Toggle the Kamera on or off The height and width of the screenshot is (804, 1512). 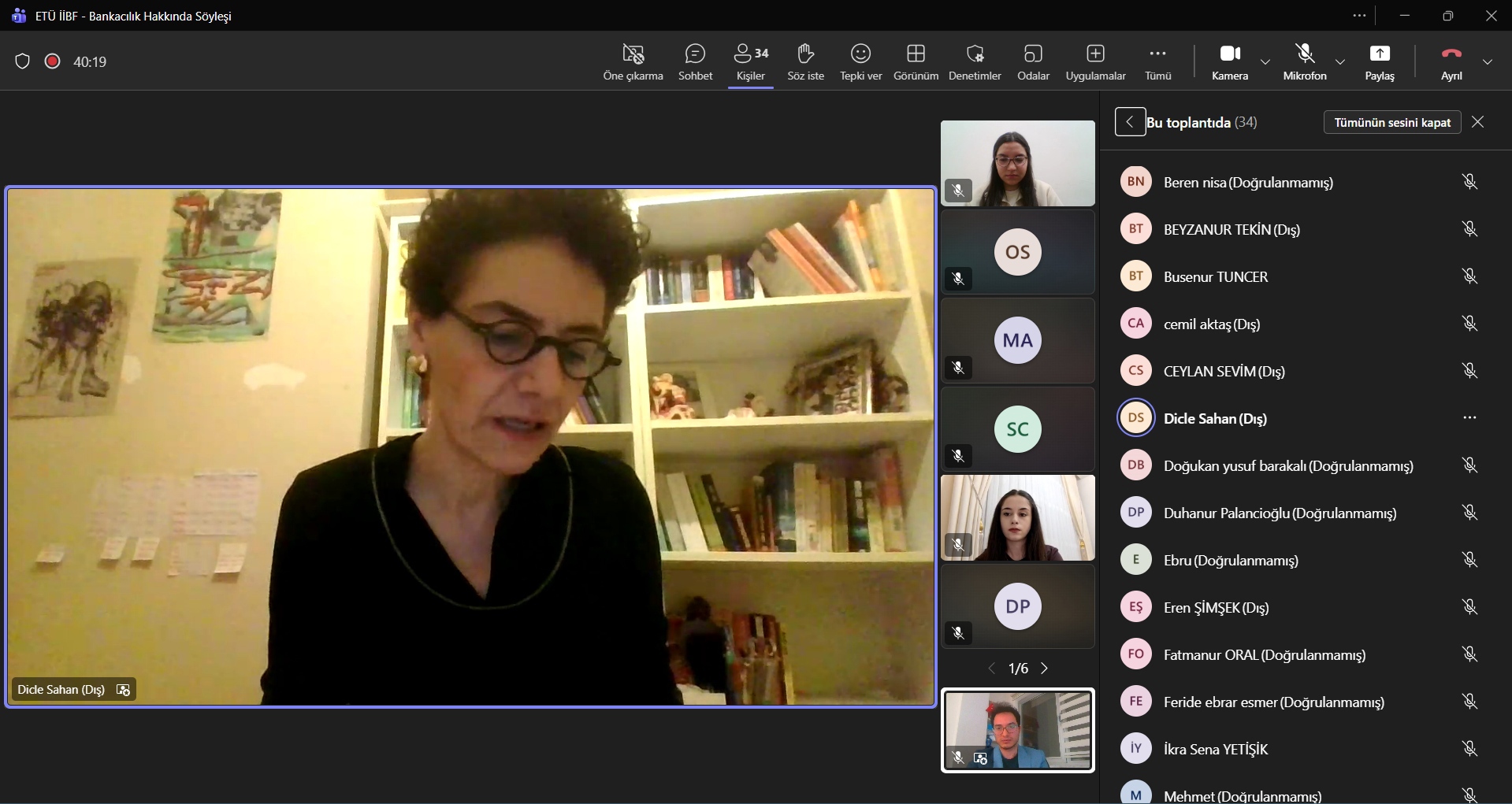coord(1230,61)
